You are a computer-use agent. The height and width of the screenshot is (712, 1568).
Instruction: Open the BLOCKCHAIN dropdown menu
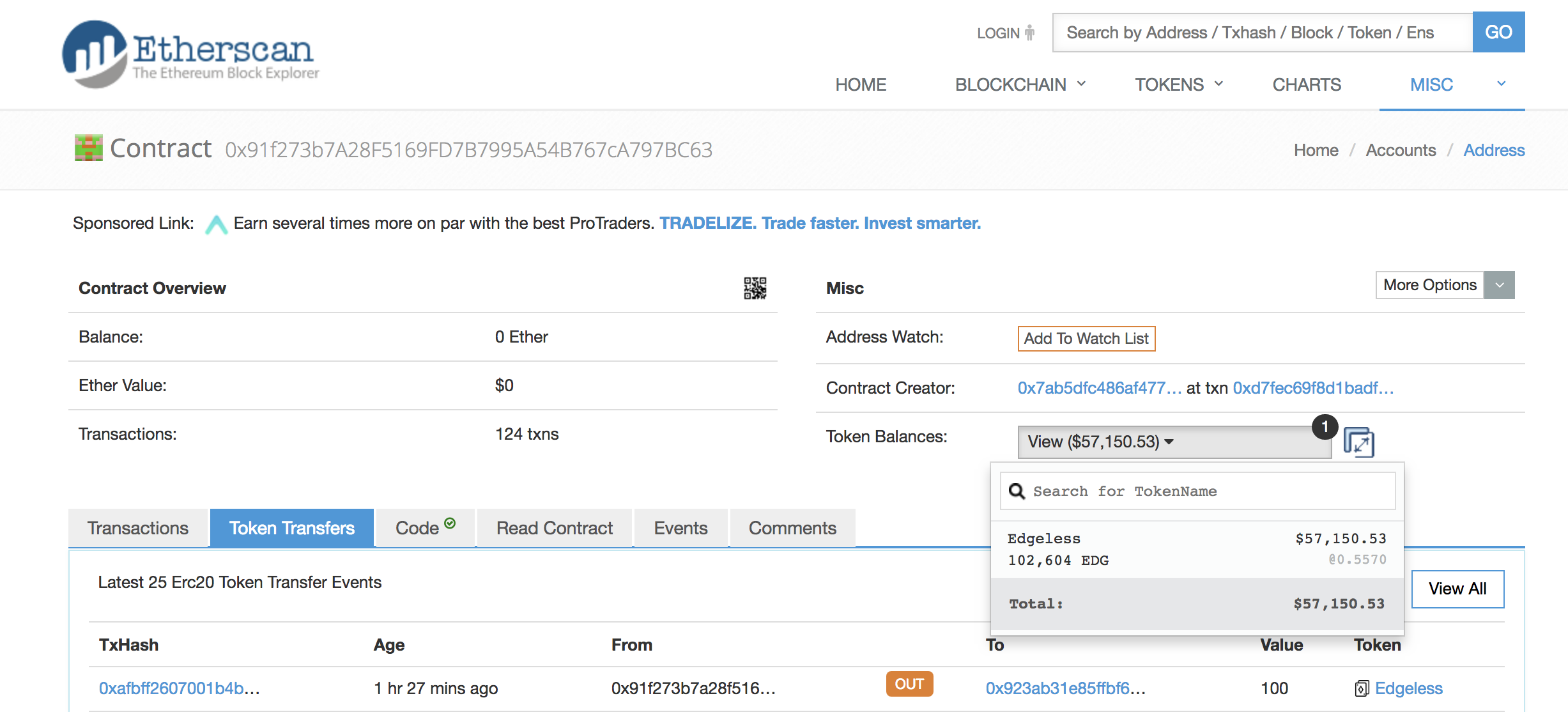1020,84
